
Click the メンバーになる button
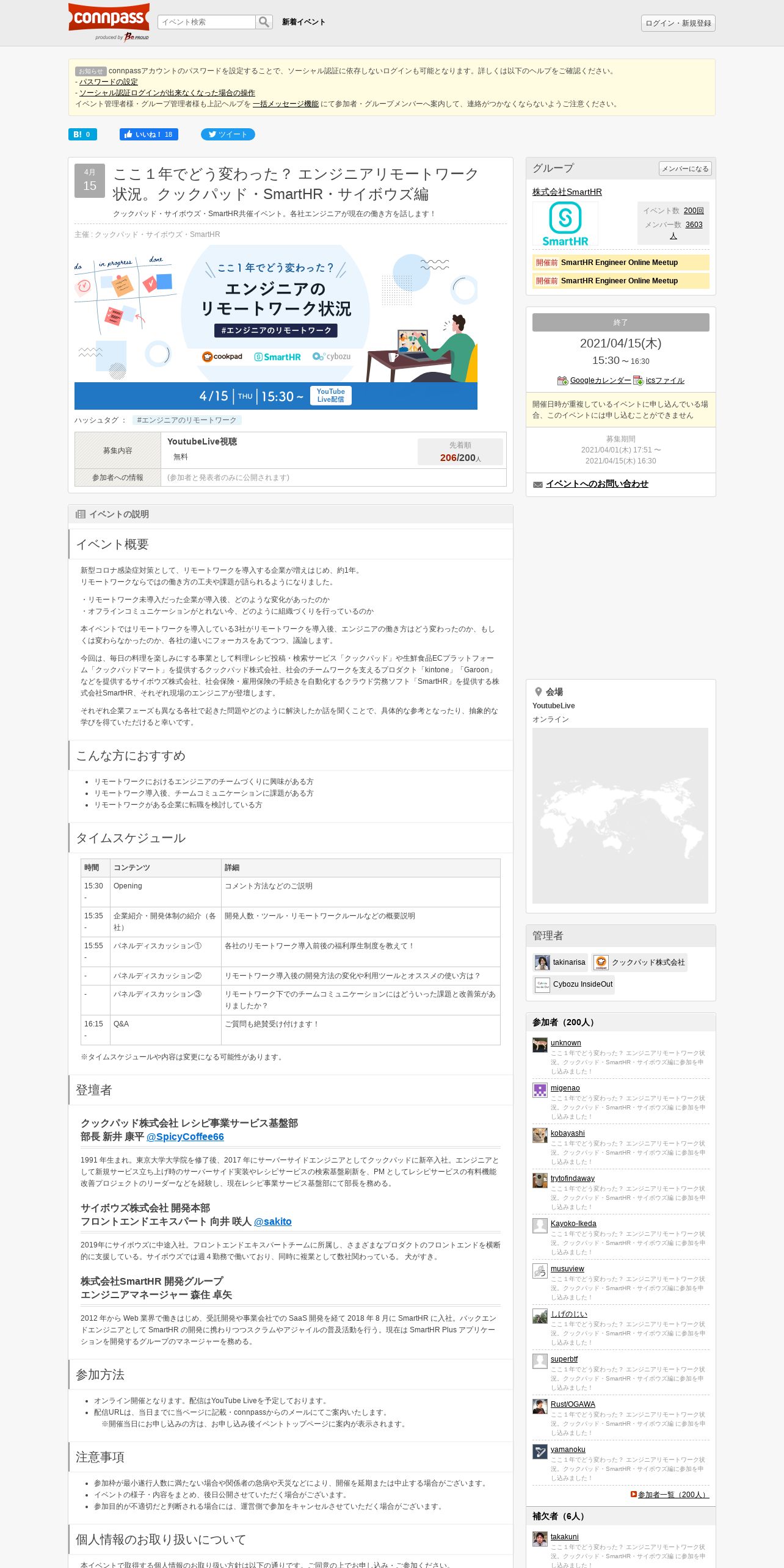coord(685,169)
